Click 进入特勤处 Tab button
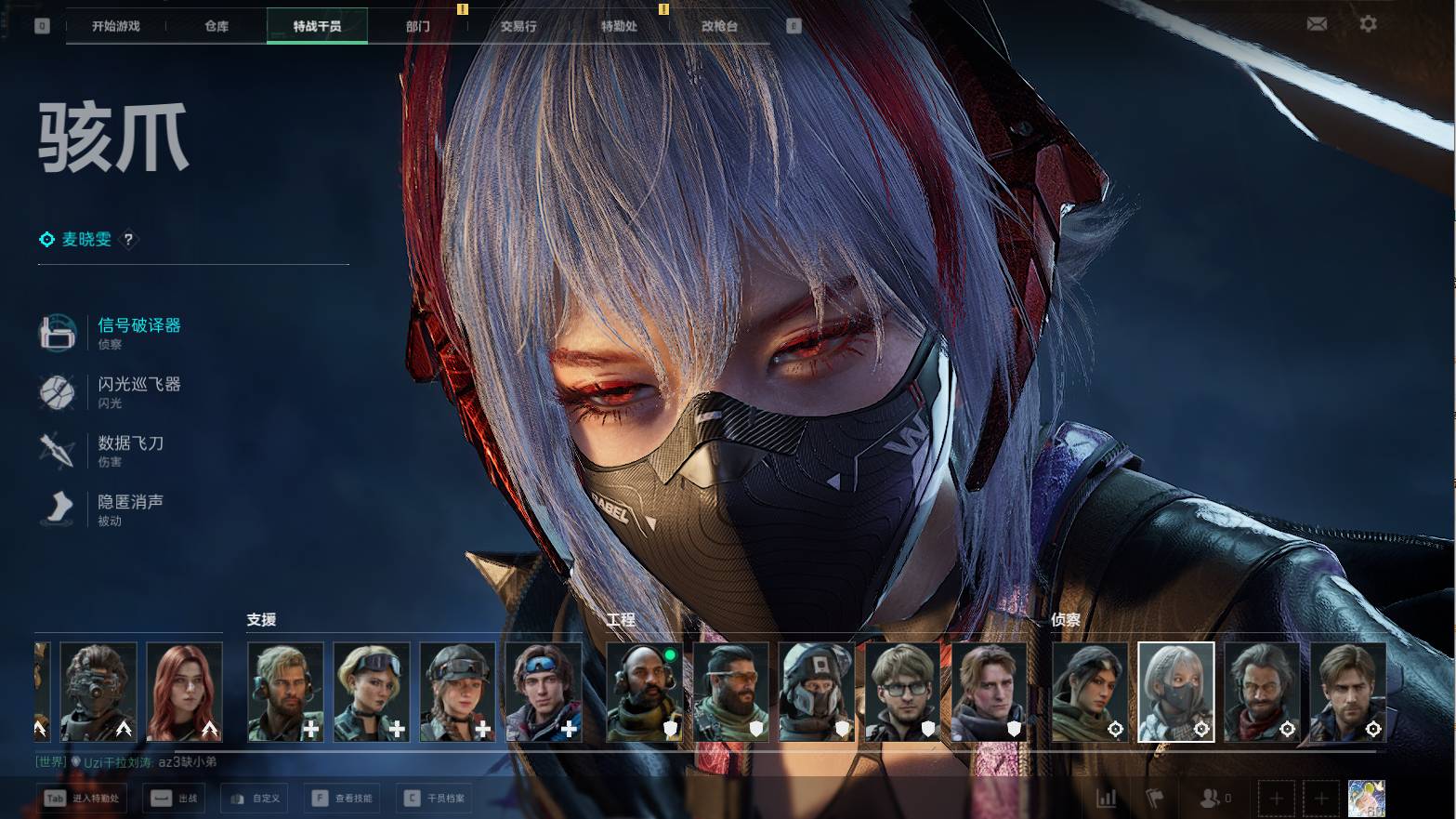The width and height of the screenshot is (1456, 819). [x=83, y=798]
